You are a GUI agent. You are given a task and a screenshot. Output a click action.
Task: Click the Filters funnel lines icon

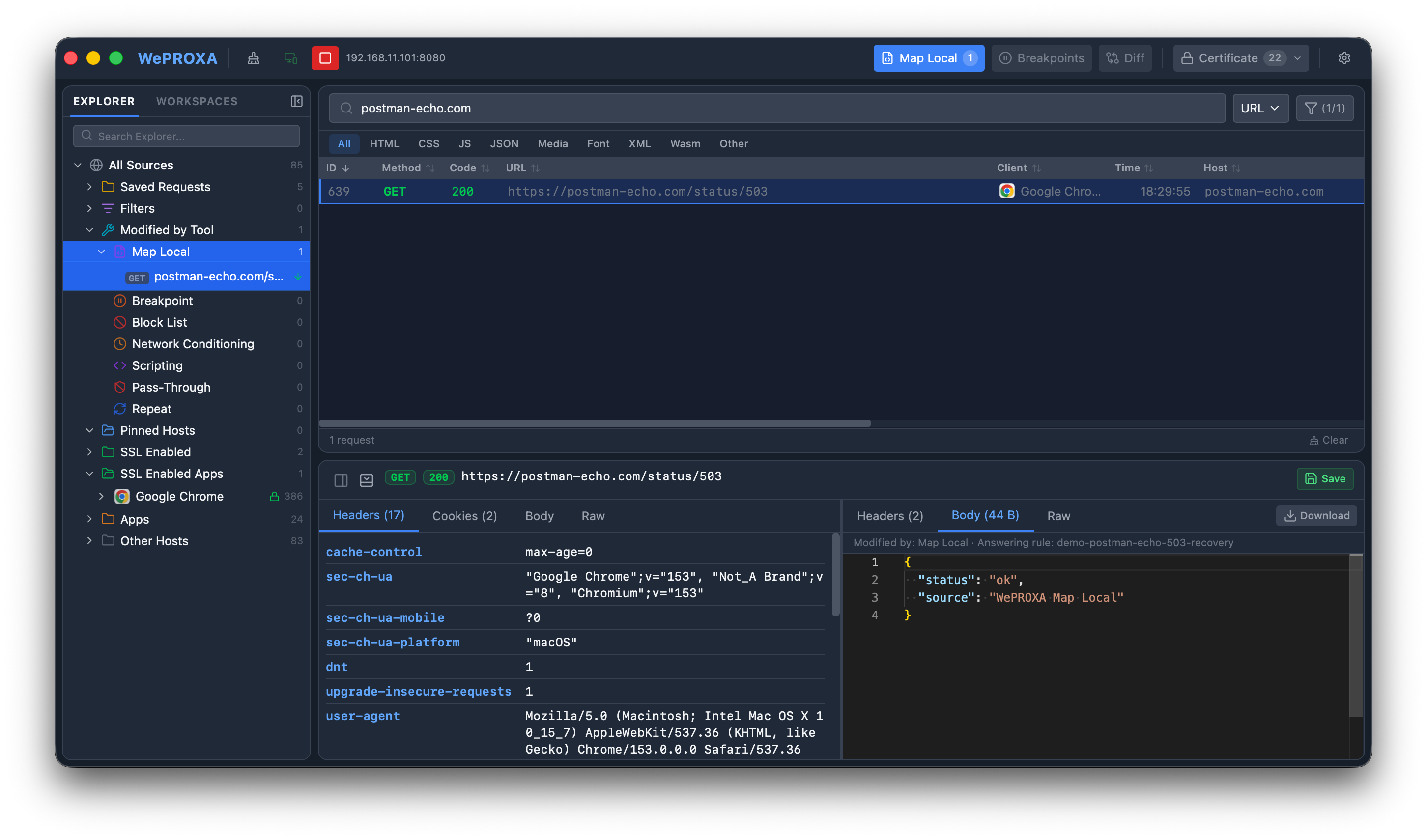pos(108,208)
